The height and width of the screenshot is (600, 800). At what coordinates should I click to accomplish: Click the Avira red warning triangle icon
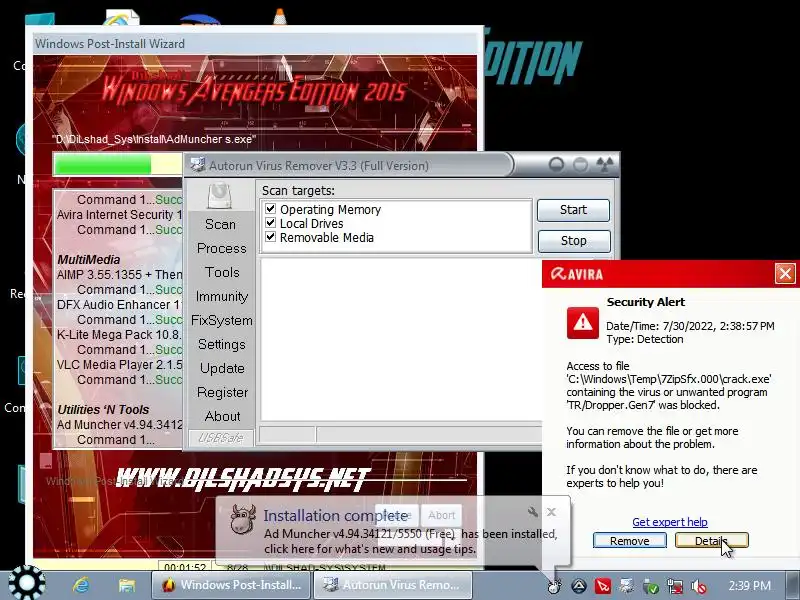coord(583,322)
